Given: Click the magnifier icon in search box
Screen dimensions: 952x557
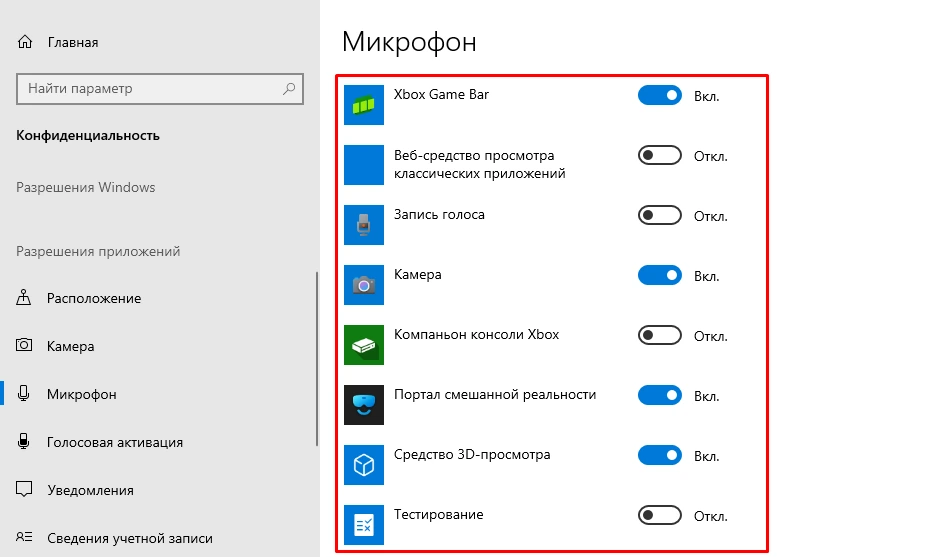Looking at the screenshot, I should click(289, 89).
